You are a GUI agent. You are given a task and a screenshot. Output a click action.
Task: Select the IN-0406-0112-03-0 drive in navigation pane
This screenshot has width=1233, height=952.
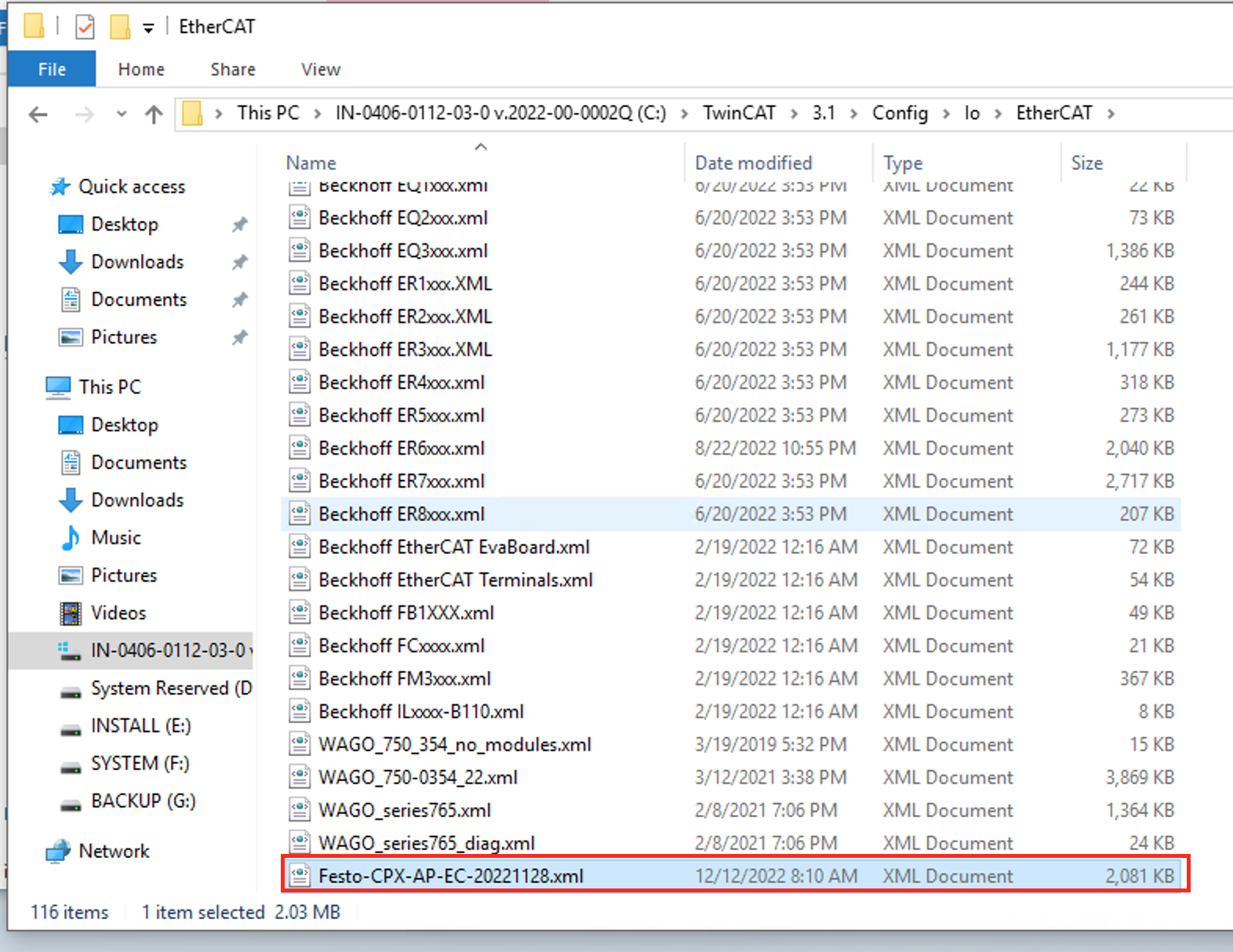(130, 650)
